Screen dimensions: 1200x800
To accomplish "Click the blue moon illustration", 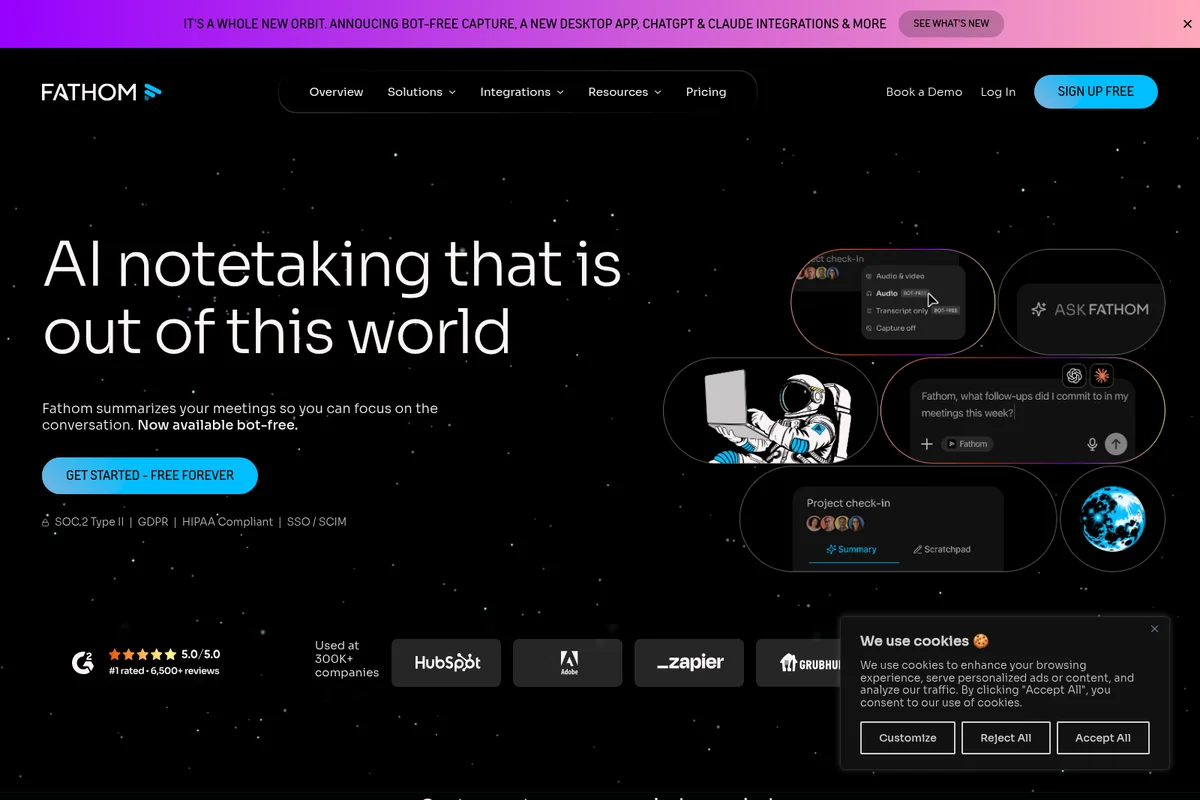I will click(x=1112, y=519).
